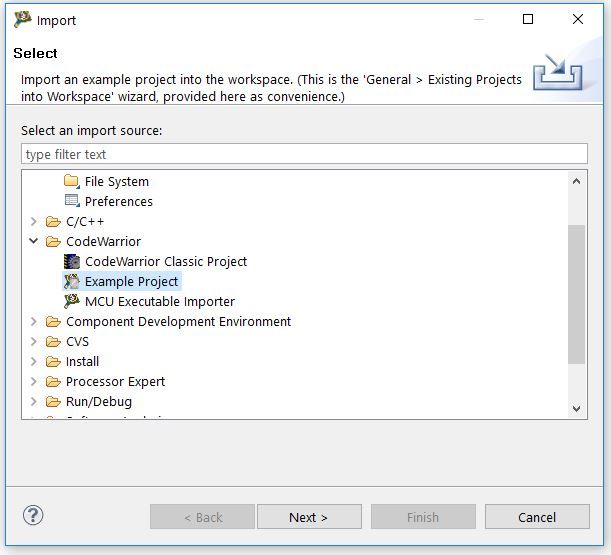Select CodeWarrior tree label
The height and width of the screenshot is (555, 611).
pos(103,242)
